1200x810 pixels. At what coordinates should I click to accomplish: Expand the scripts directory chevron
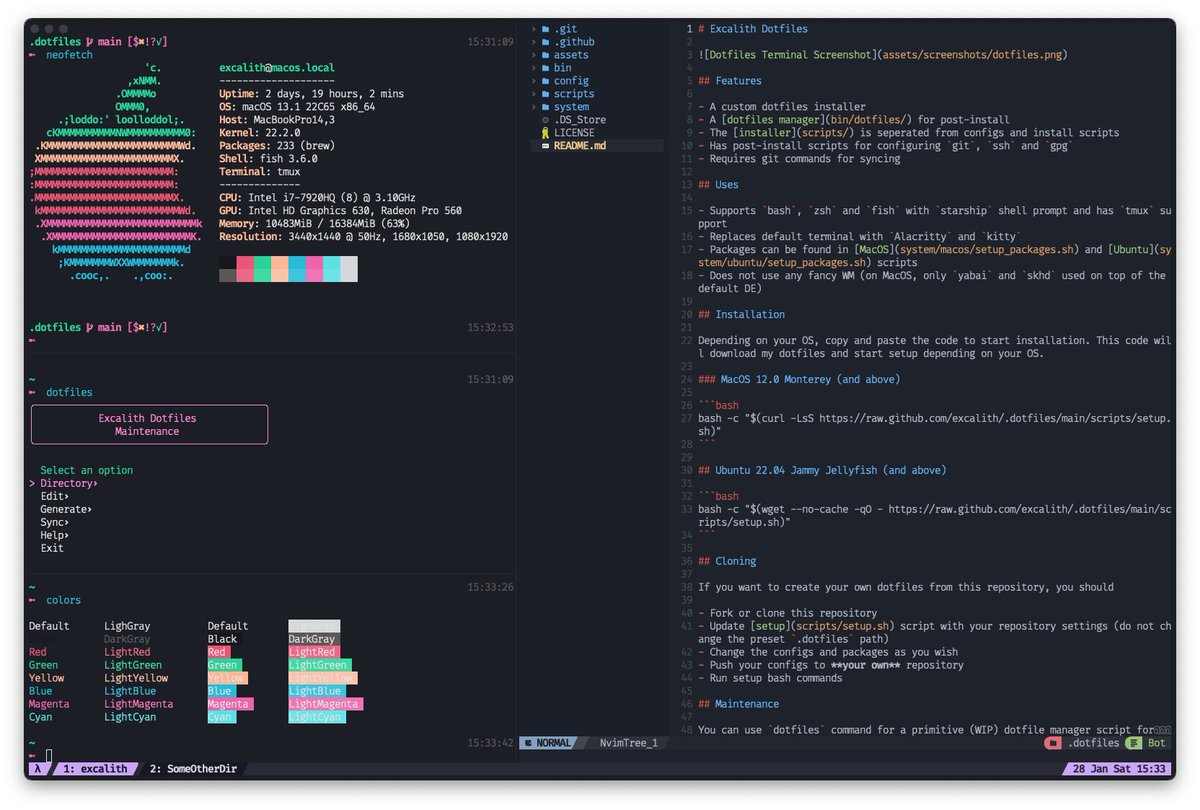533,94
